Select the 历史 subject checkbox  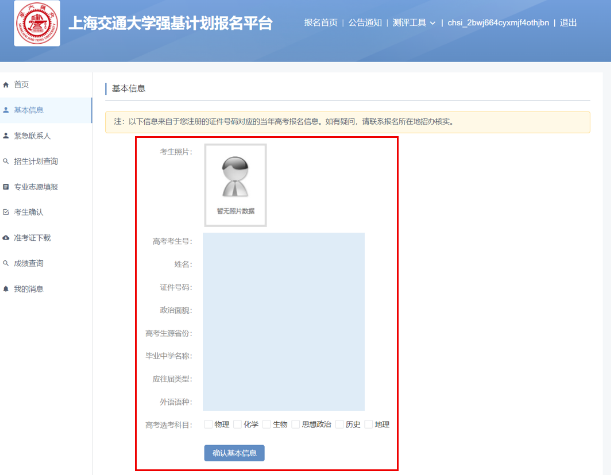click(339, 424)
